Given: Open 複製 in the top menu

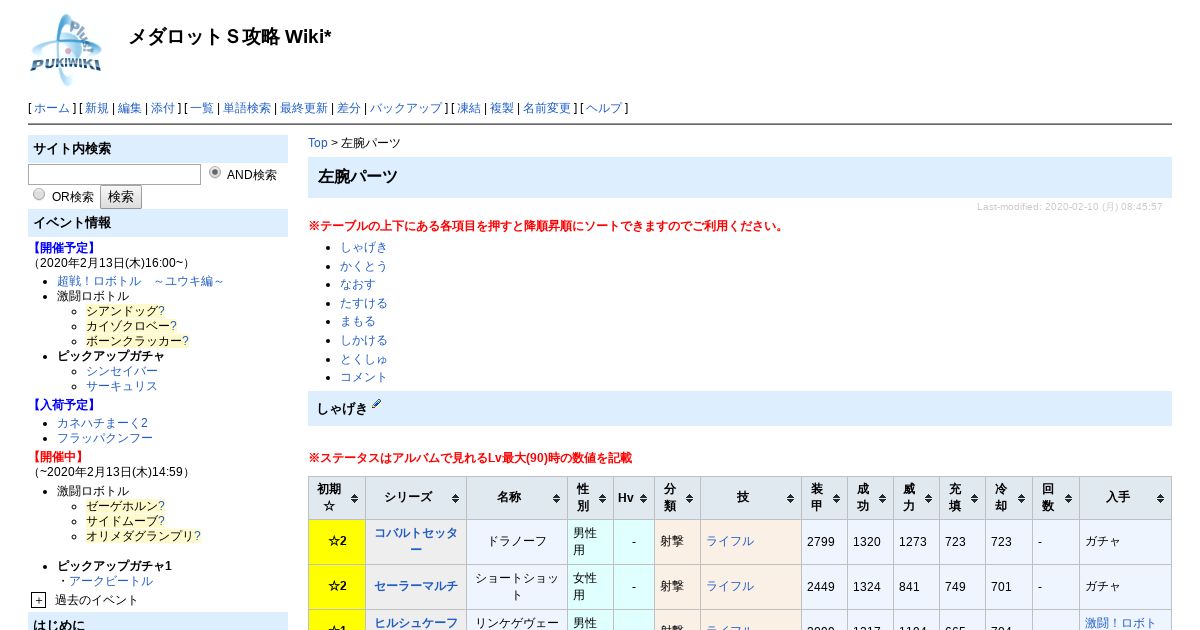Looking at the screenshot, I should tap(502, 108).
